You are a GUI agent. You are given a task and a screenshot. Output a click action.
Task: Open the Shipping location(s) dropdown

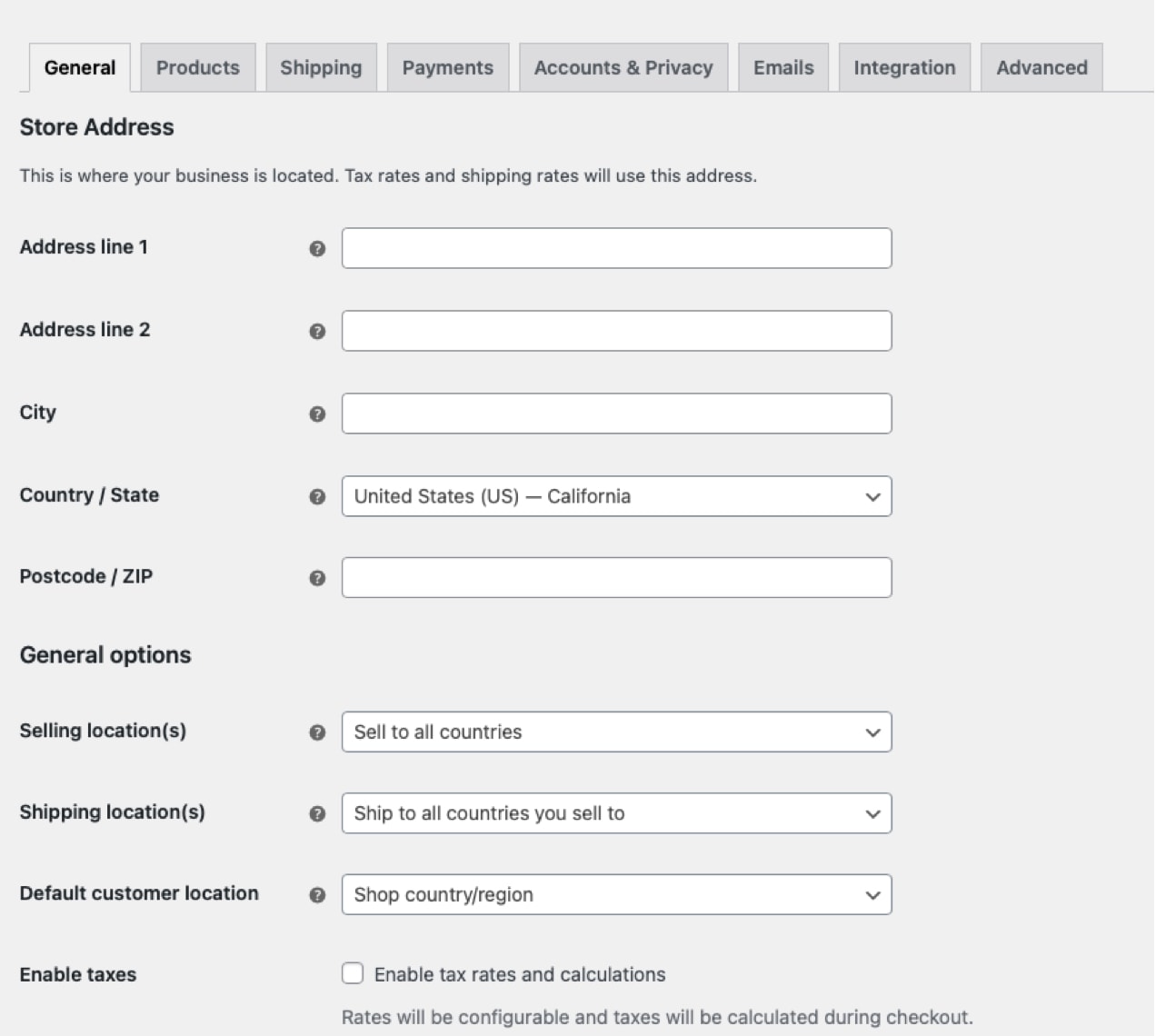[616, 813]
